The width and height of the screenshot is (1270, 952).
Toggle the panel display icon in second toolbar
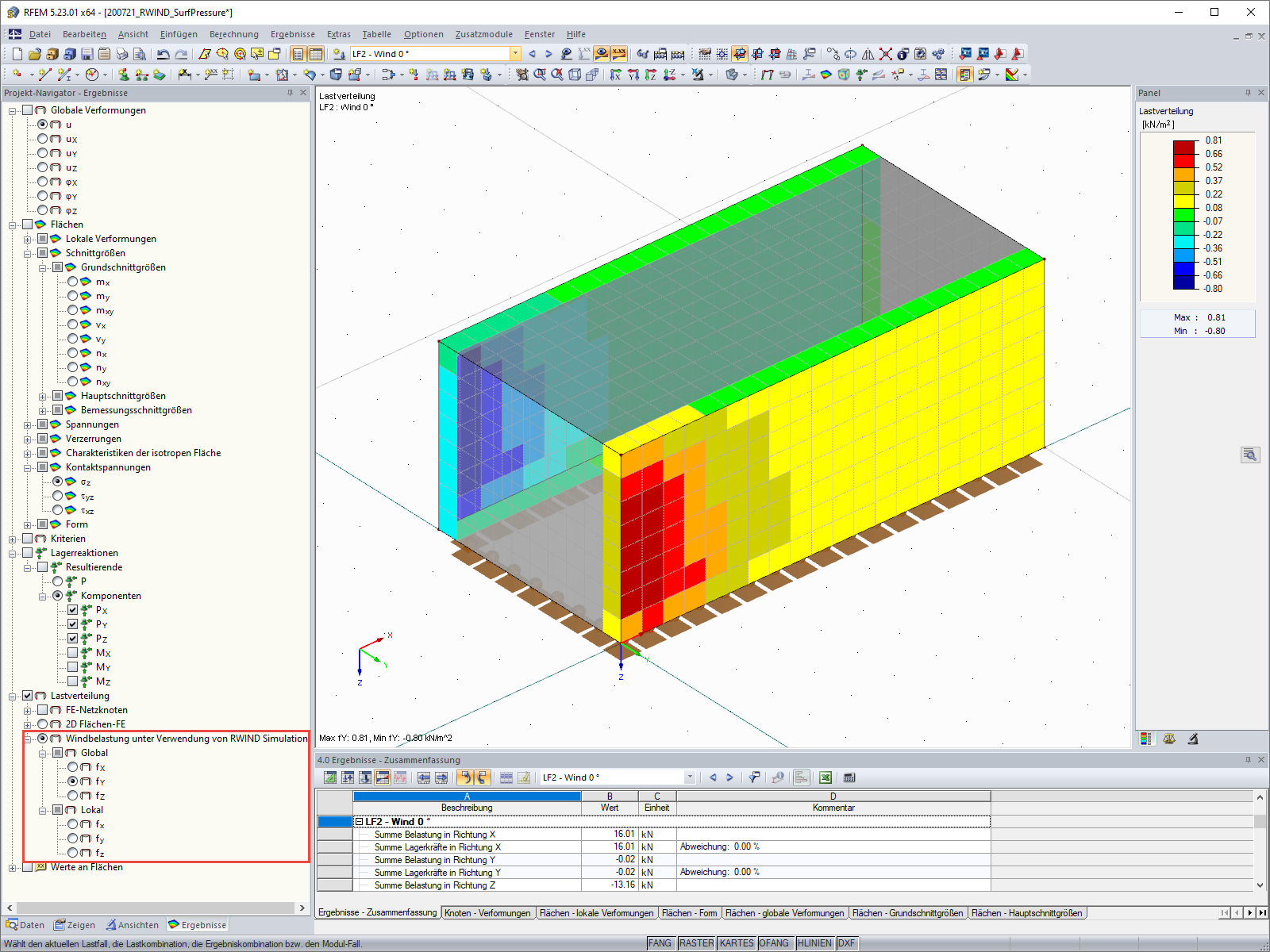[965, 75]
